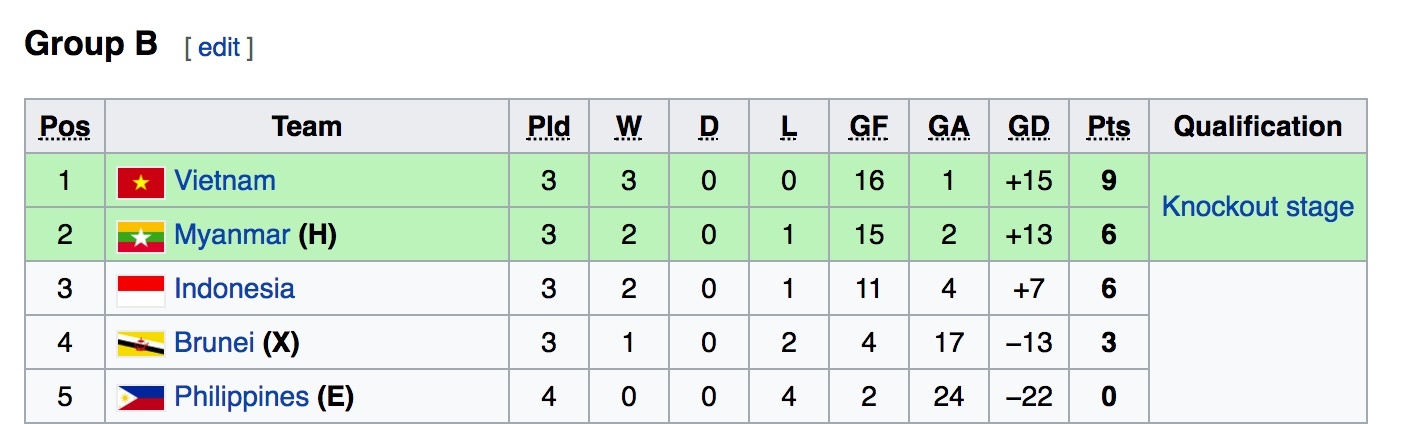Follow the Knockout stage link

(1257, 207)
